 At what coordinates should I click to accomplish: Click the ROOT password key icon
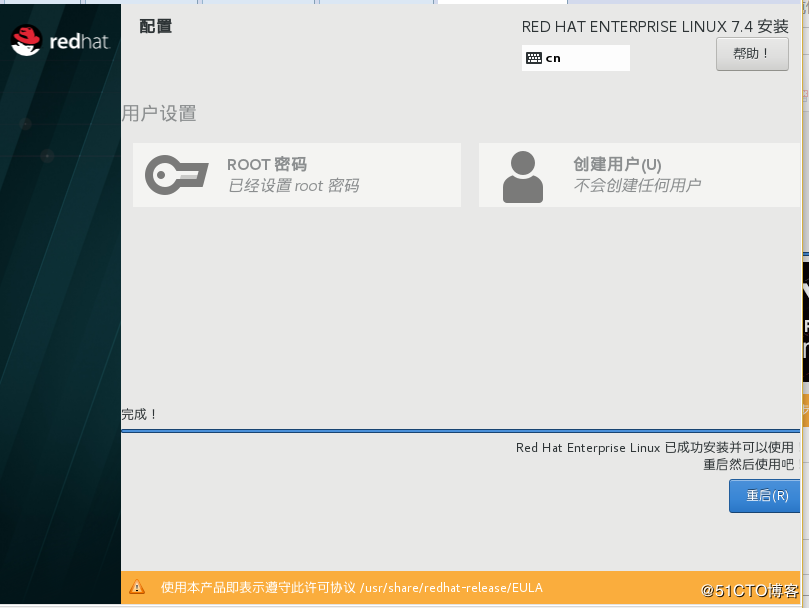pos(176,175)
